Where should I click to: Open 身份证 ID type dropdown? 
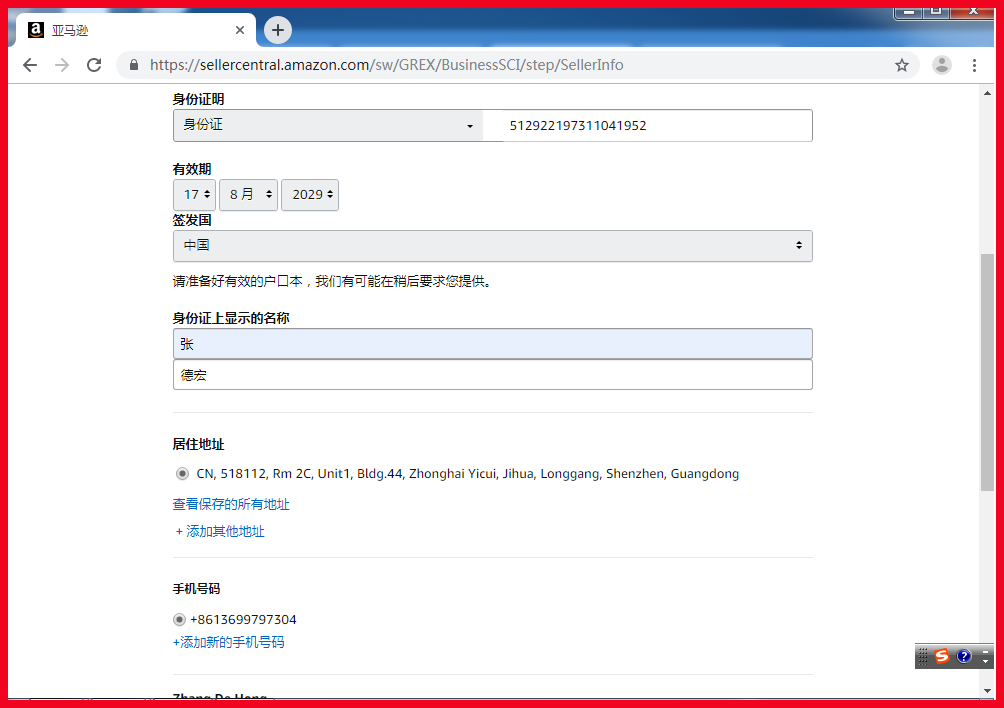328,125
